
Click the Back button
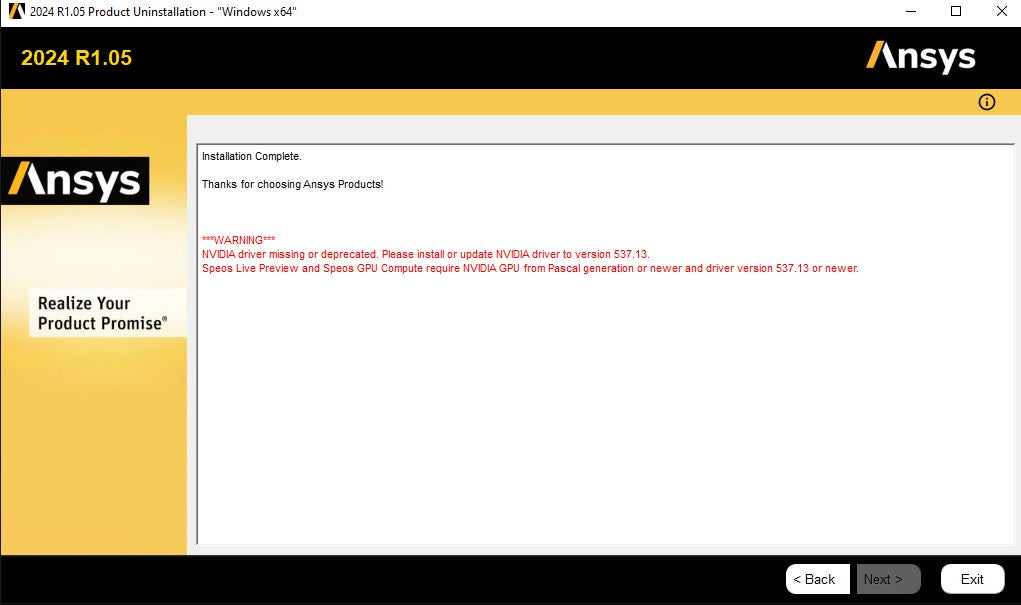[817, 579]
